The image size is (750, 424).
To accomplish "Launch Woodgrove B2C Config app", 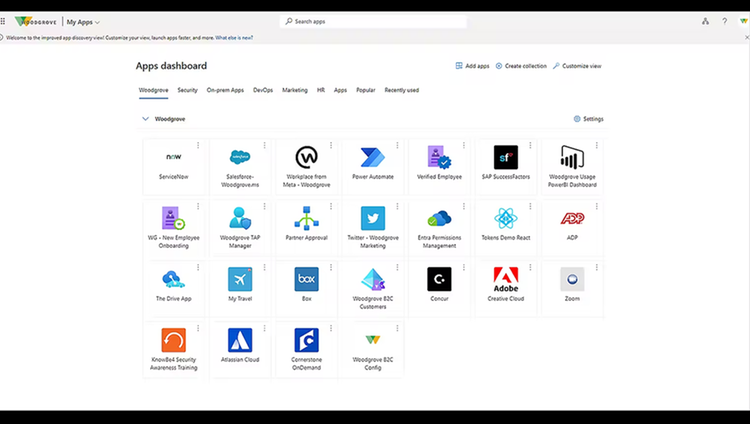I will (373, 350).
